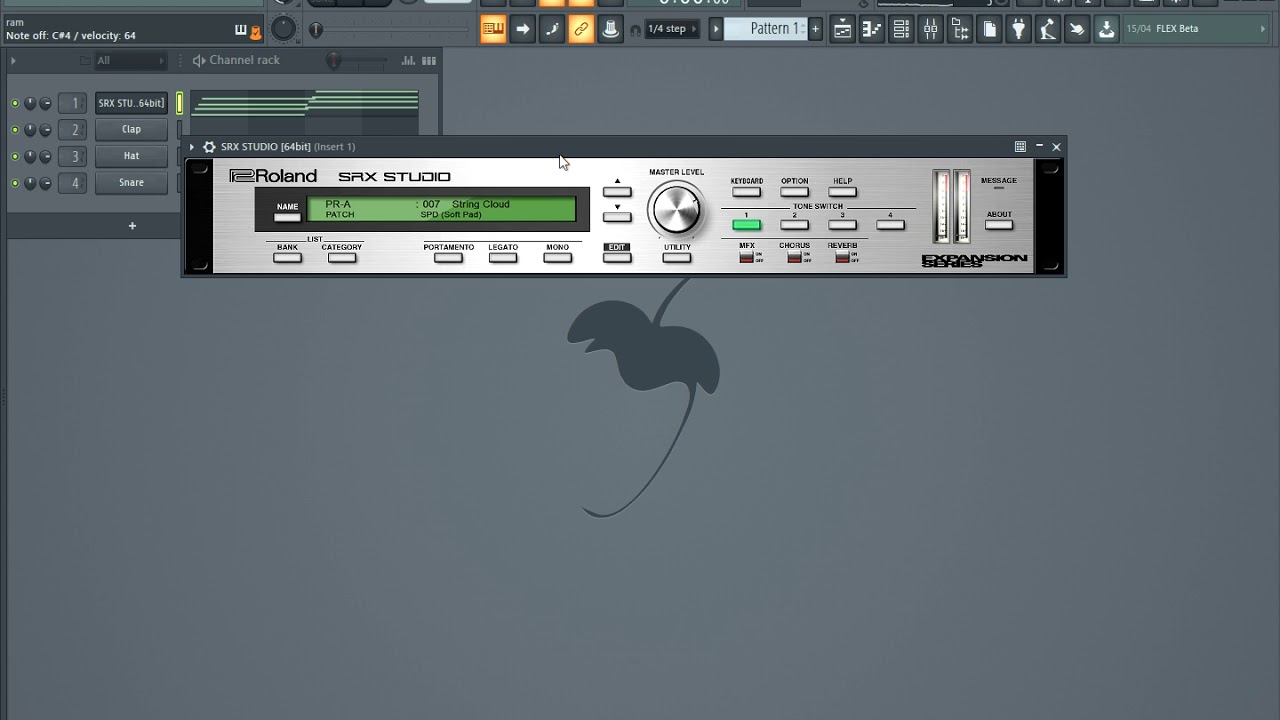Open the HELP button

(x=842, y=191)
